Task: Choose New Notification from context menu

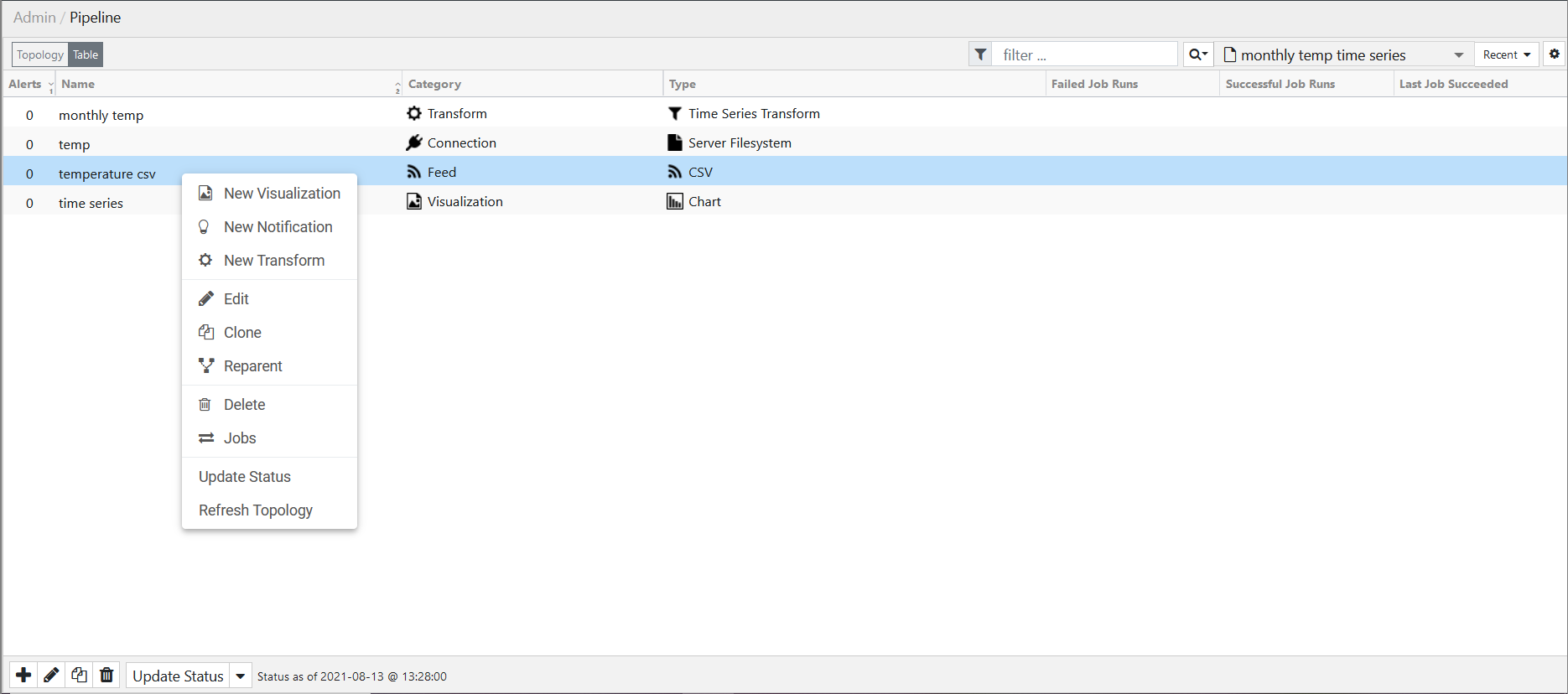Action: (269, 227)
